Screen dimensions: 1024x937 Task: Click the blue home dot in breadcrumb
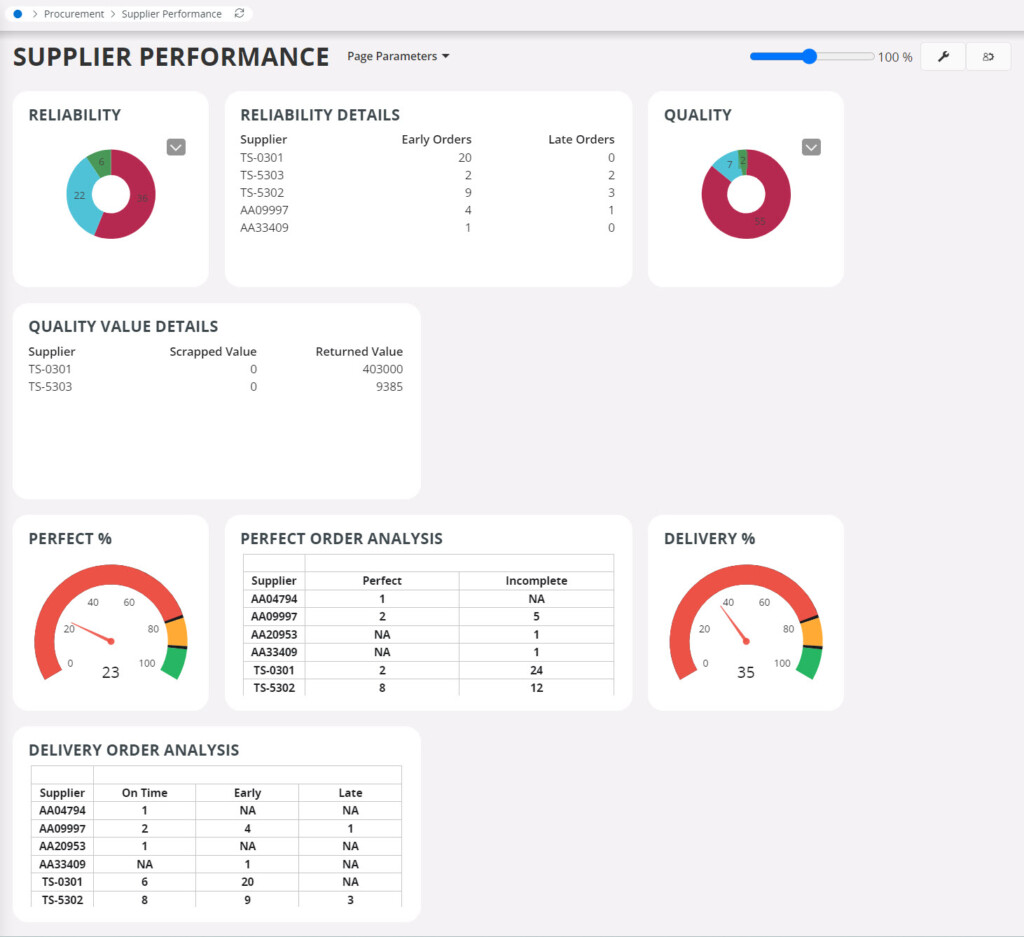coord(18,14)
